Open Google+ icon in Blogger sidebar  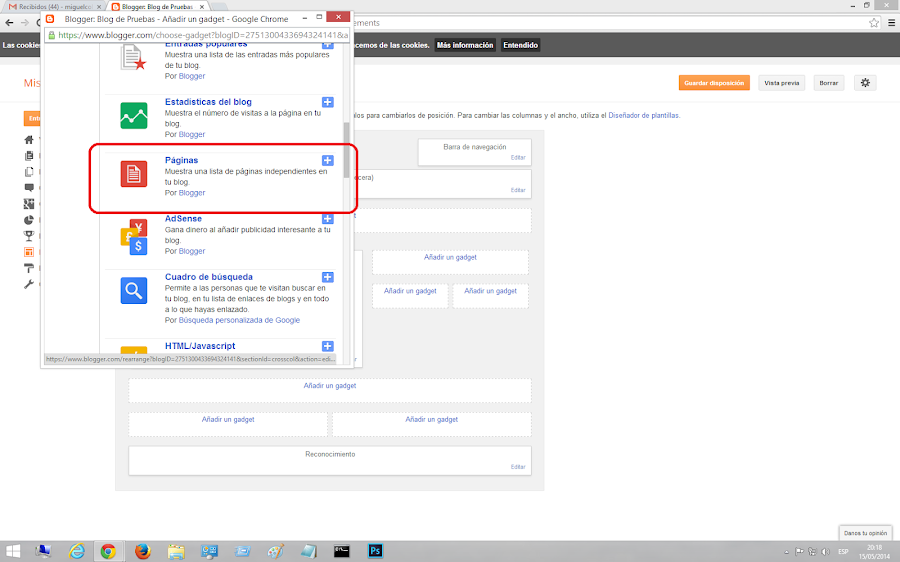coord(29,204)
